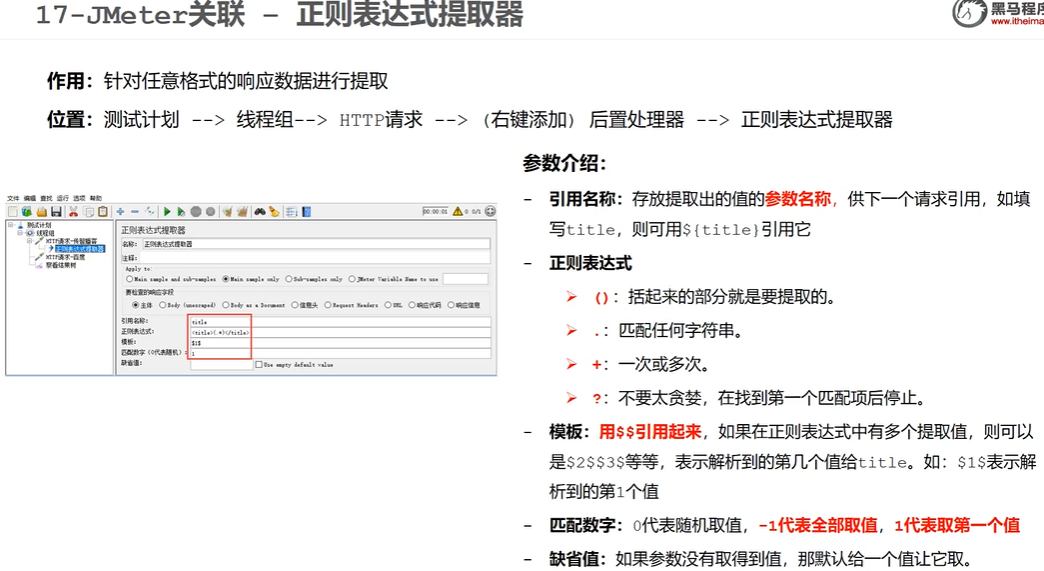The width and height of the screenshot is (1044, 571).
Task: Save the test plan with floppy icon
Action: coord(57,212)
